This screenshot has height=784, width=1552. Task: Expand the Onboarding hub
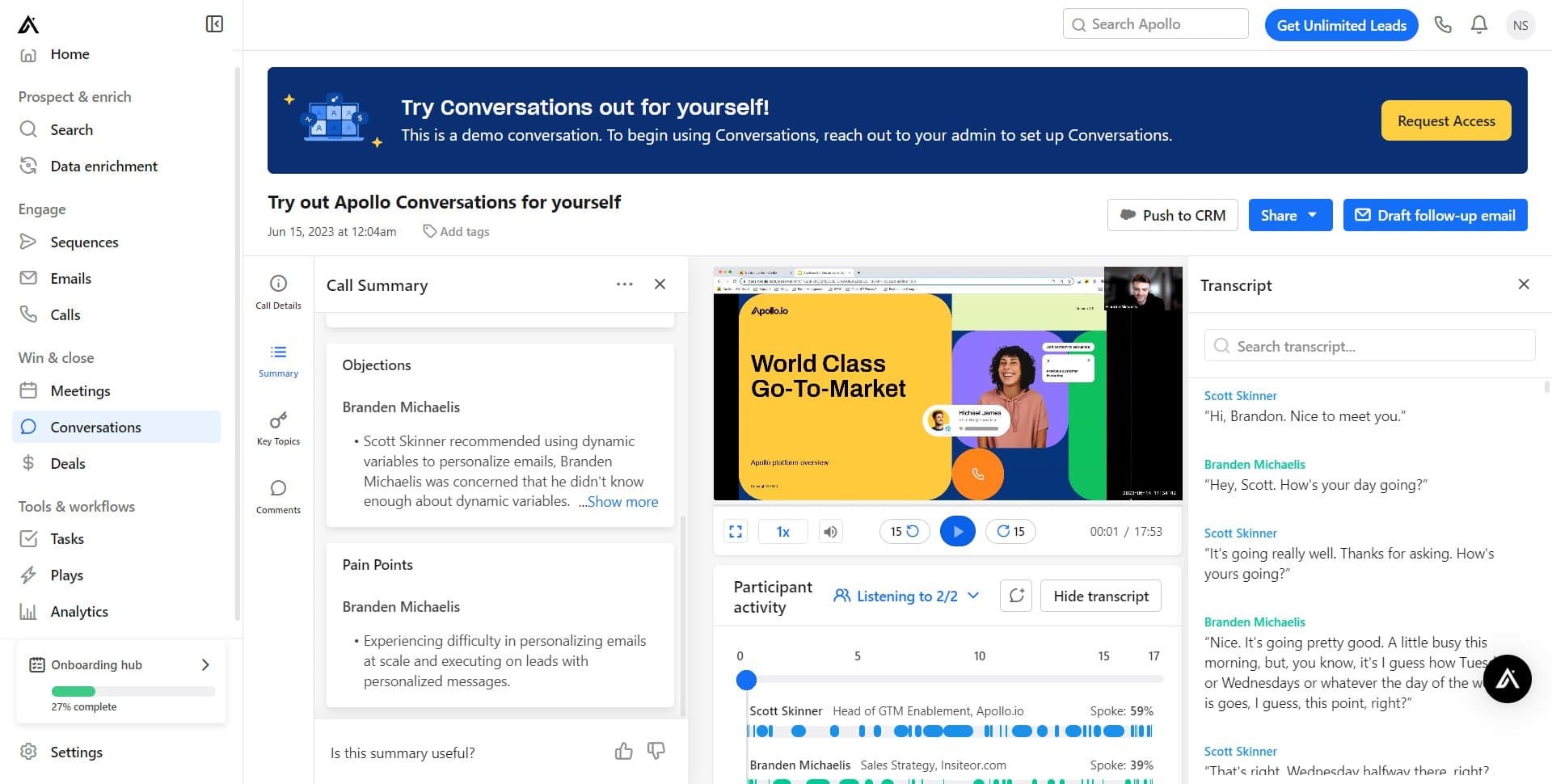click(205, 664)
